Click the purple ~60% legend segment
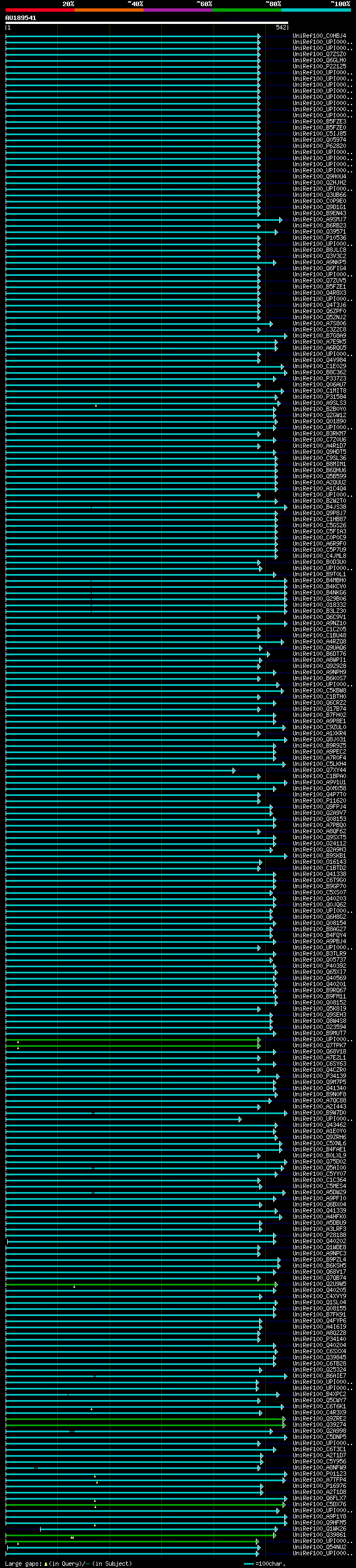 tap(179, 11)
